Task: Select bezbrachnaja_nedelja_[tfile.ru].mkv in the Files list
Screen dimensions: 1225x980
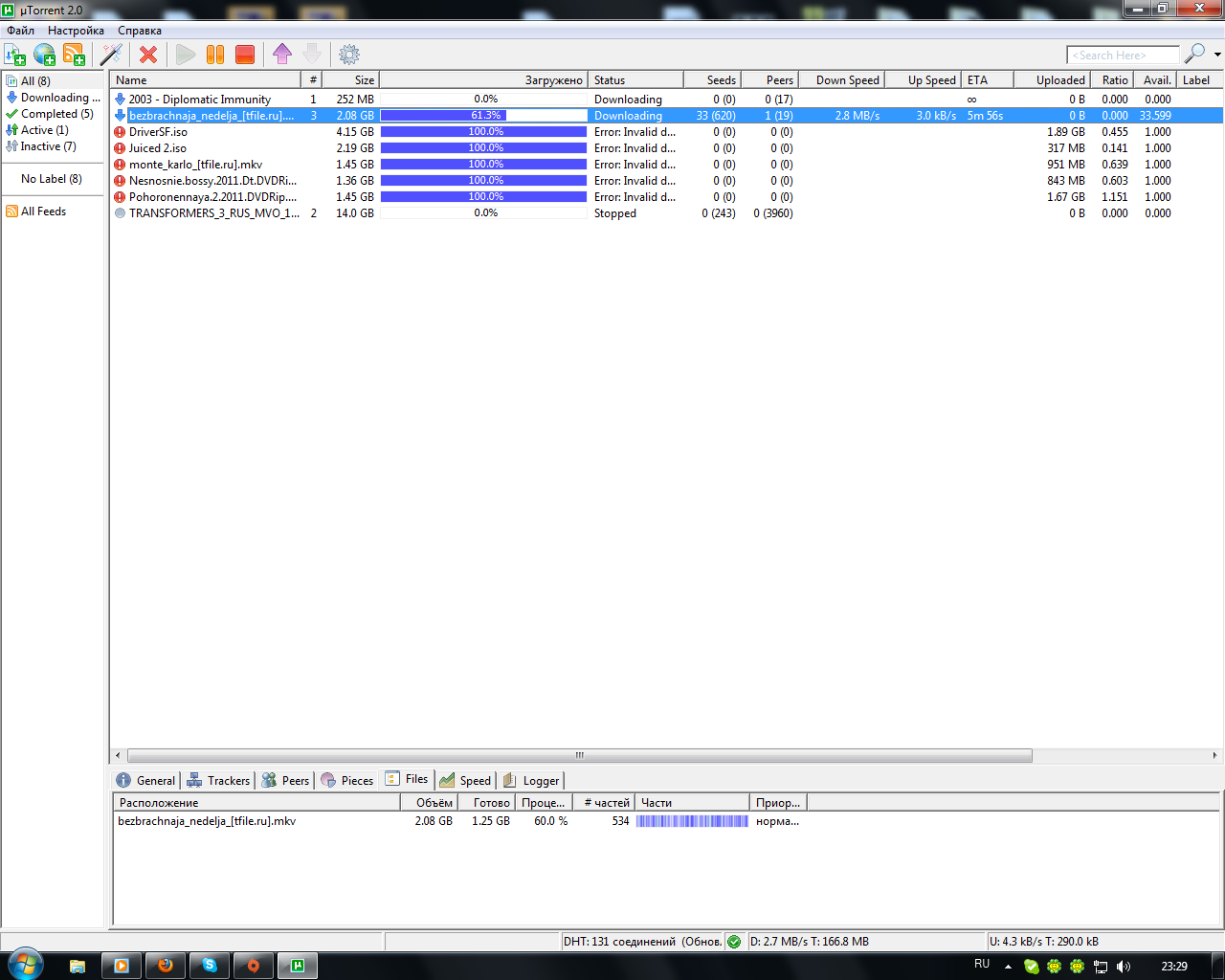Action: [x=207, y=821]
